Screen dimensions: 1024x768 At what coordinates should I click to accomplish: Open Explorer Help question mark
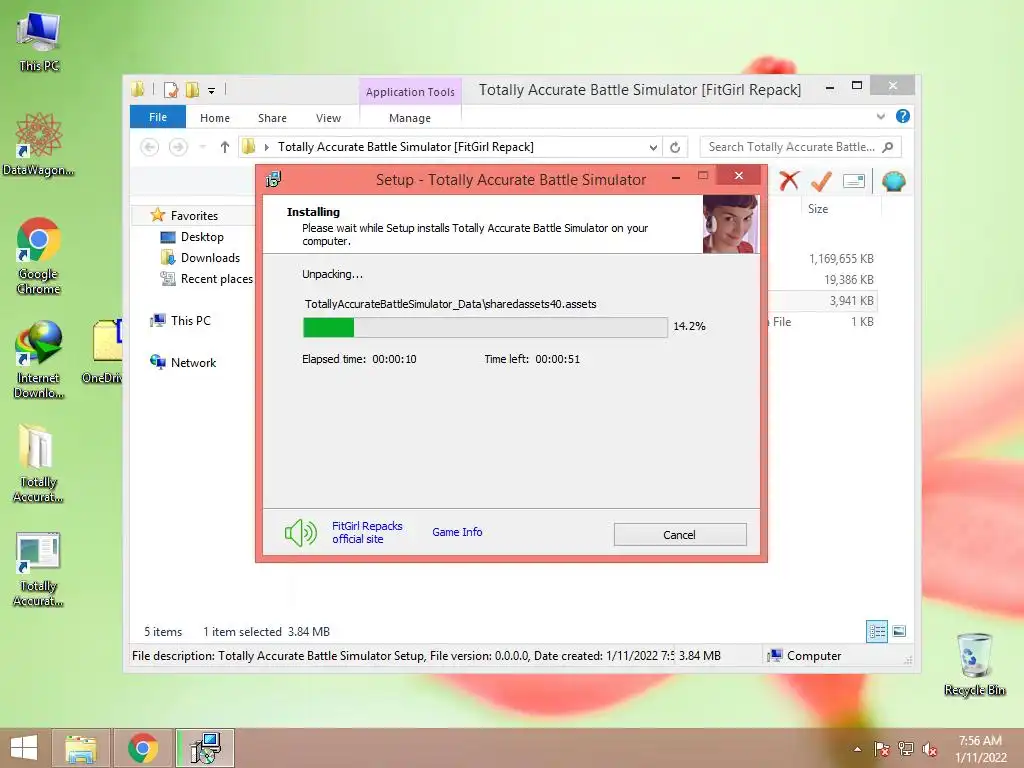[903, 116]
